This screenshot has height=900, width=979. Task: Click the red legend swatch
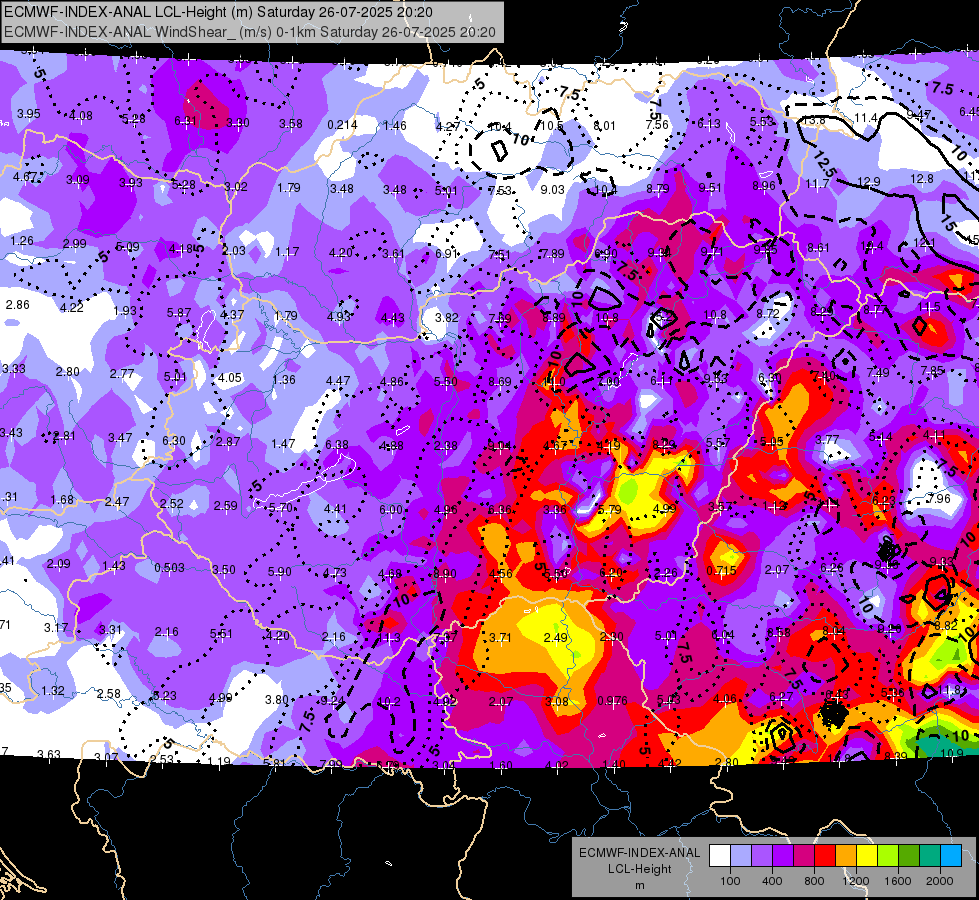click(x=825, y=856)
